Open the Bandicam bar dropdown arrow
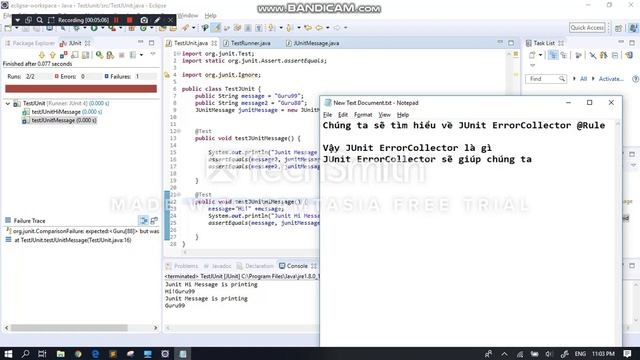The width and height of the screenshot is (640, 360). click(18, 20)
